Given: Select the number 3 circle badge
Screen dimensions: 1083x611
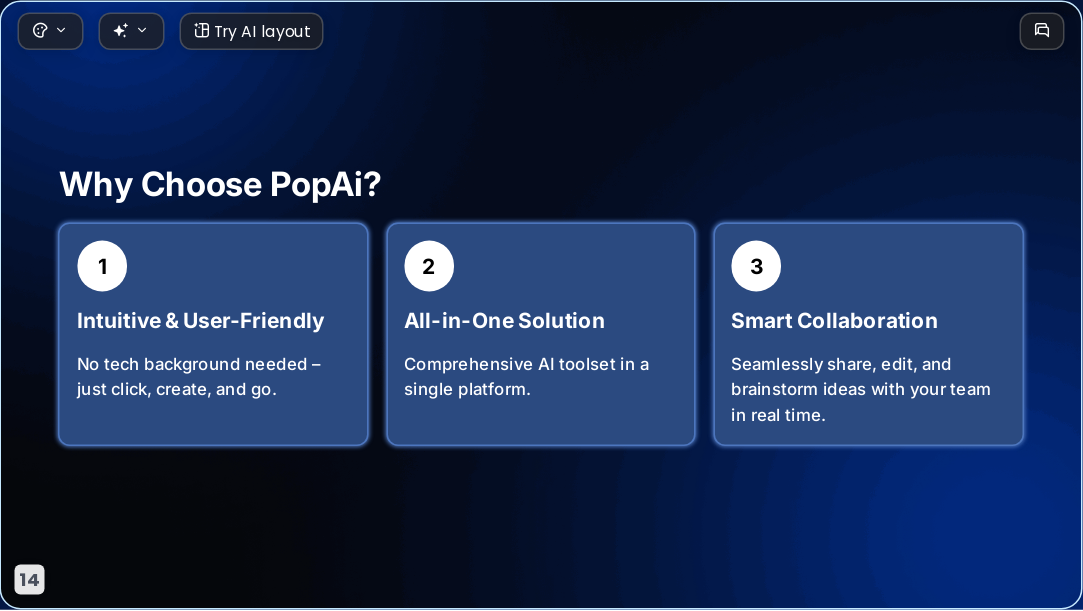Looking at the screenshot, I should [x=756, y=266].
